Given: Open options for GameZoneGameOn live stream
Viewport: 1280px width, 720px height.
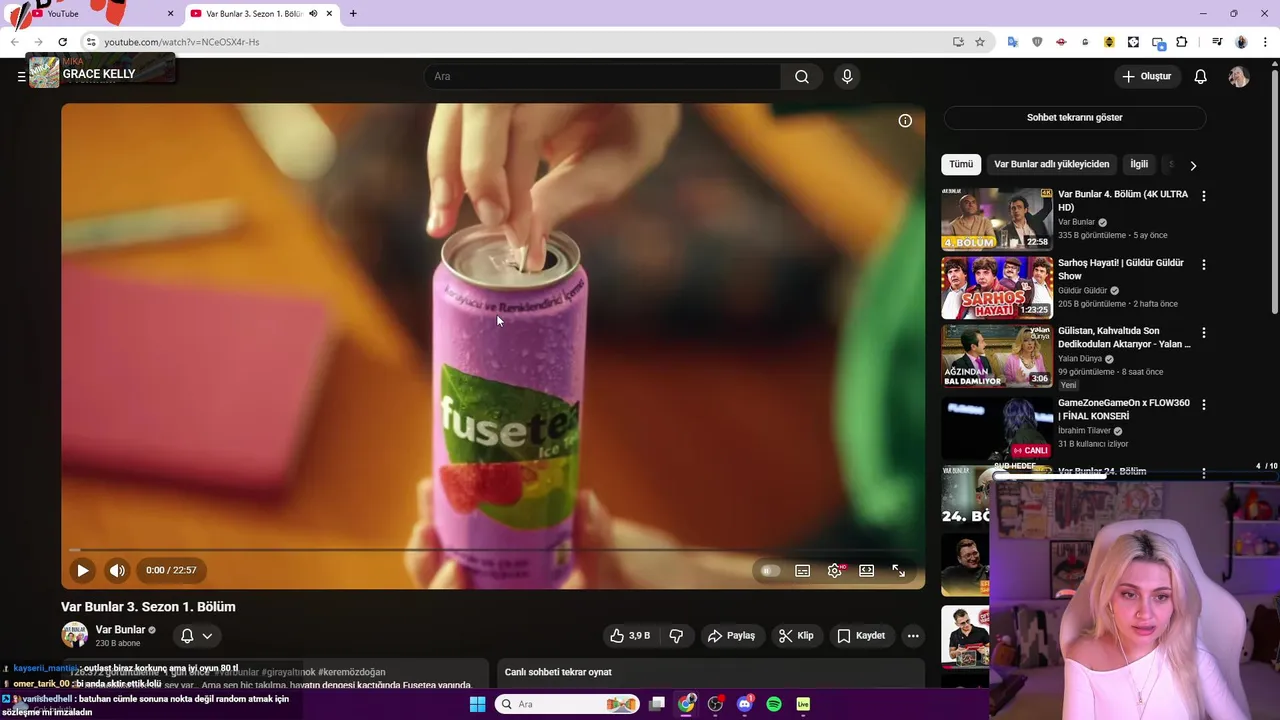Looking at the screenshot, I should (1203, 405).
